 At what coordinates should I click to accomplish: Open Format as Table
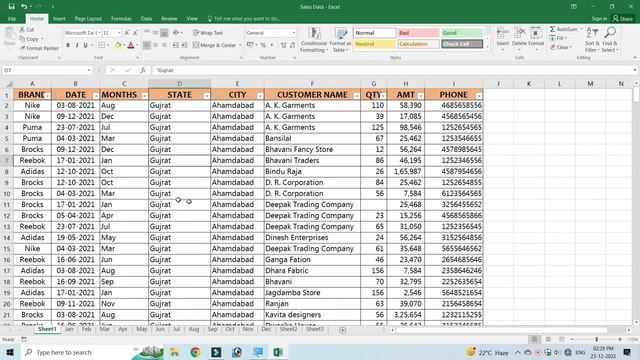[340, 40]
